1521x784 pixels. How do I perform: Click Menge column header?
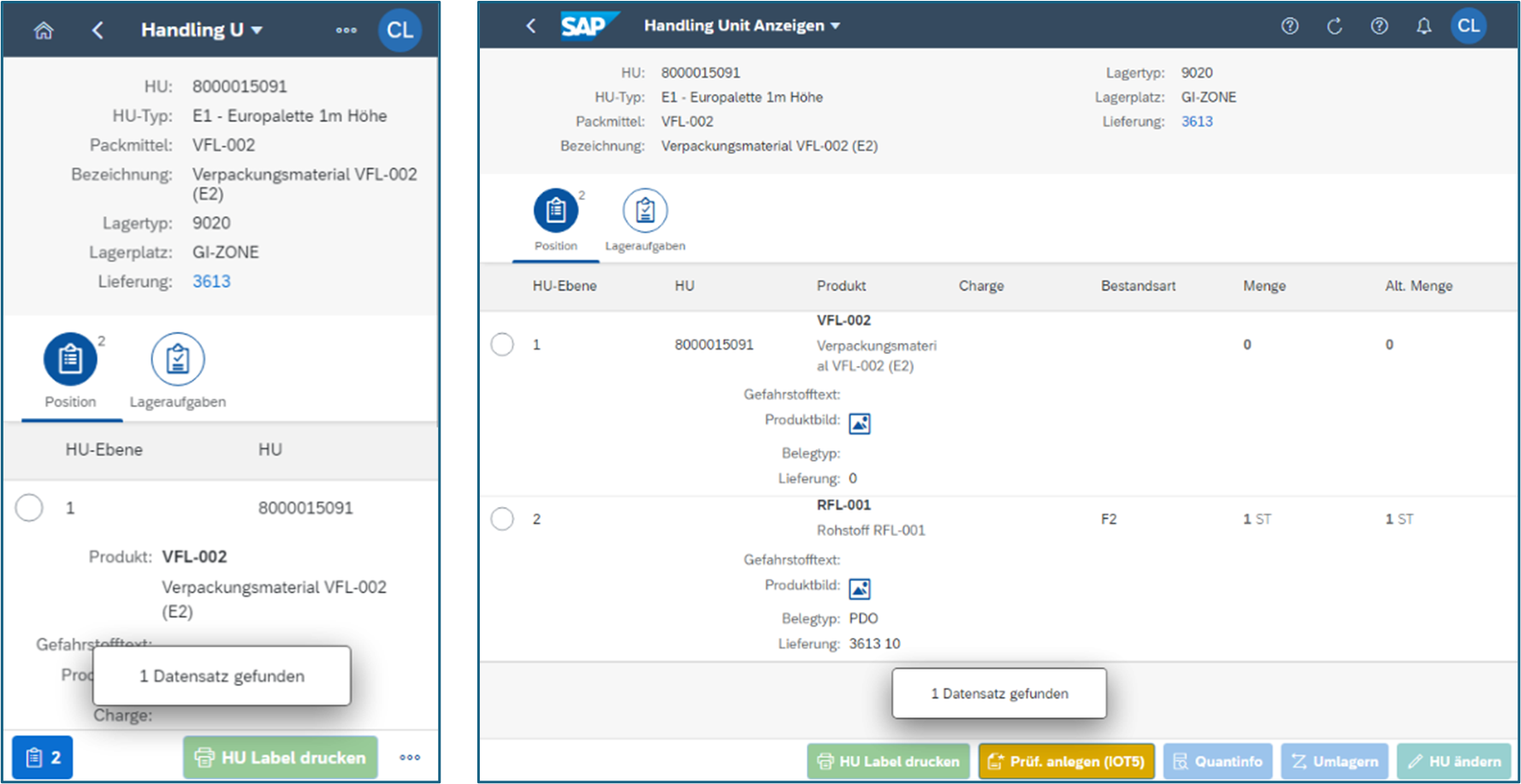coord(1264,286)
